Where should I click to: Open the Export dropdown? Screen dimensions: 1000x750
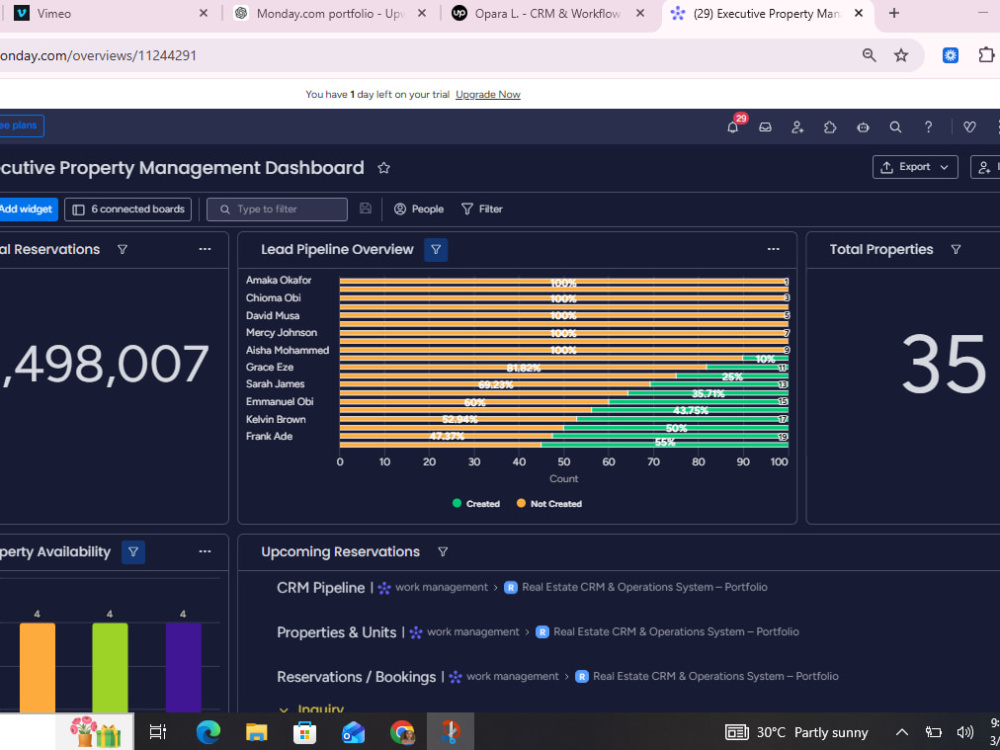click(x=915, y=167)
